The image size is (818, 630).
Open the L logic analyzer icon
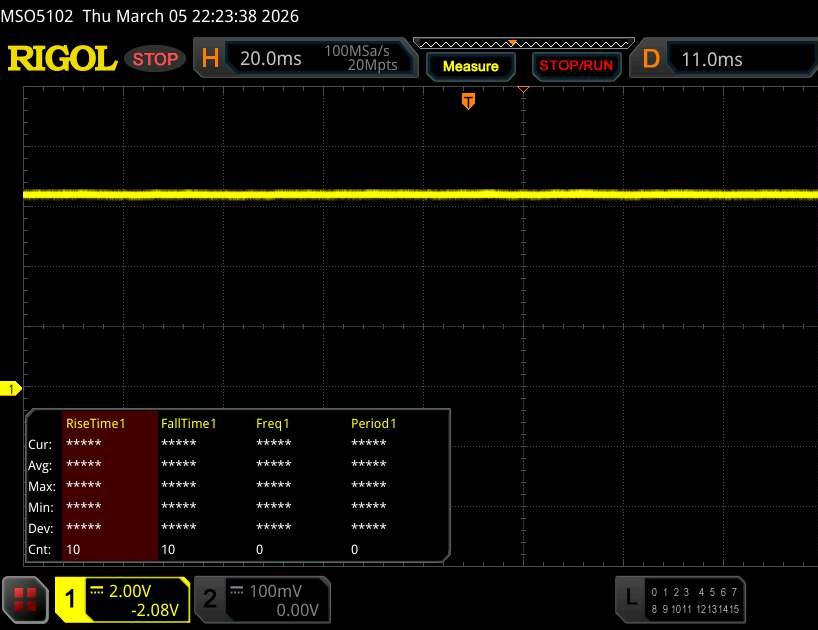click(x=630, y=598)
